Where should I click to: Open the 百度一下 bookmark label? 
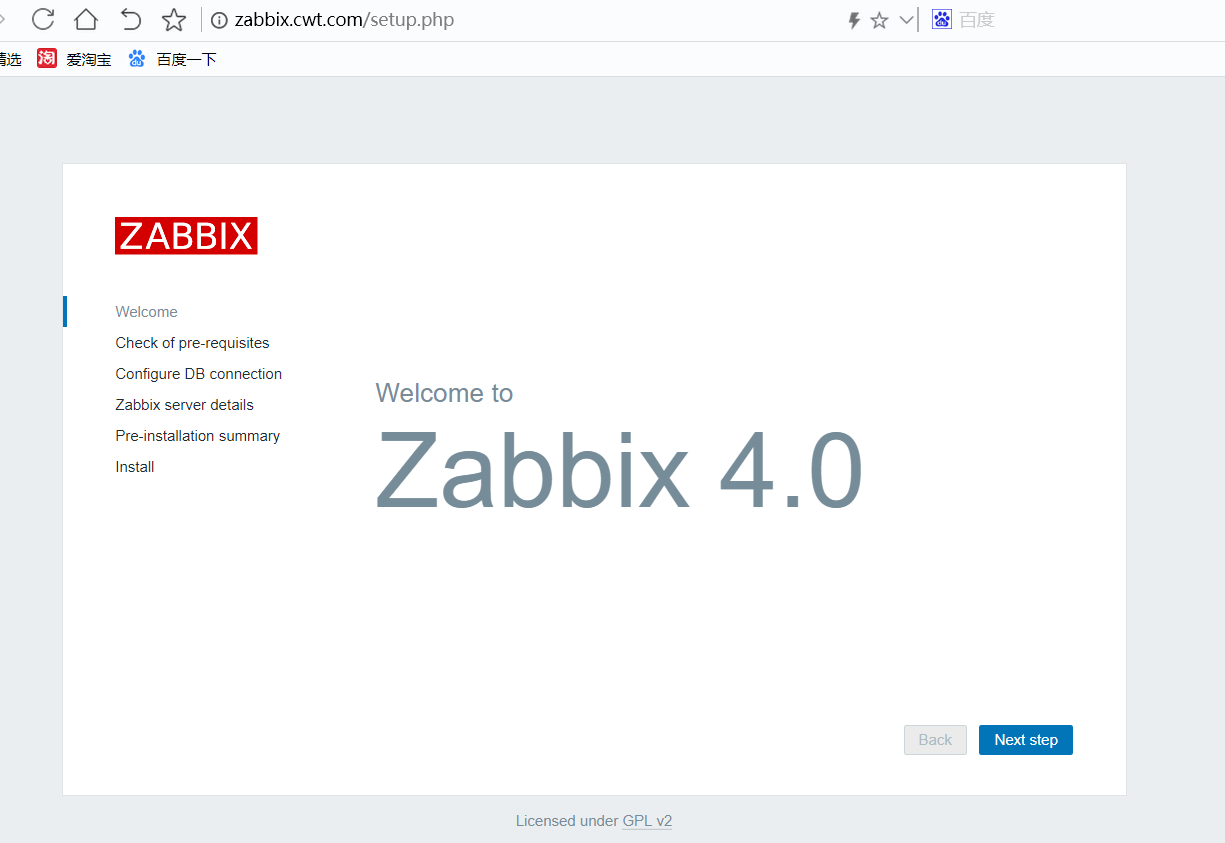click(186, 60)
